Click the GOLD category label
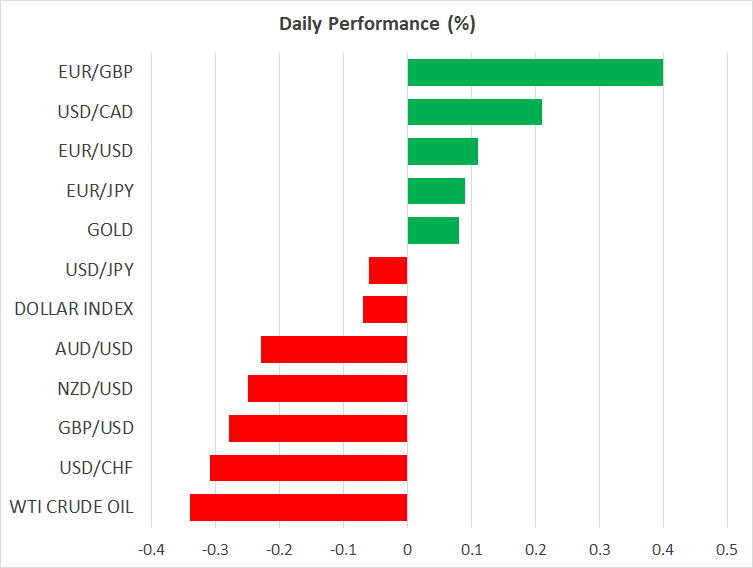Screen dimensions: 753x568 [x=110, y=230]
